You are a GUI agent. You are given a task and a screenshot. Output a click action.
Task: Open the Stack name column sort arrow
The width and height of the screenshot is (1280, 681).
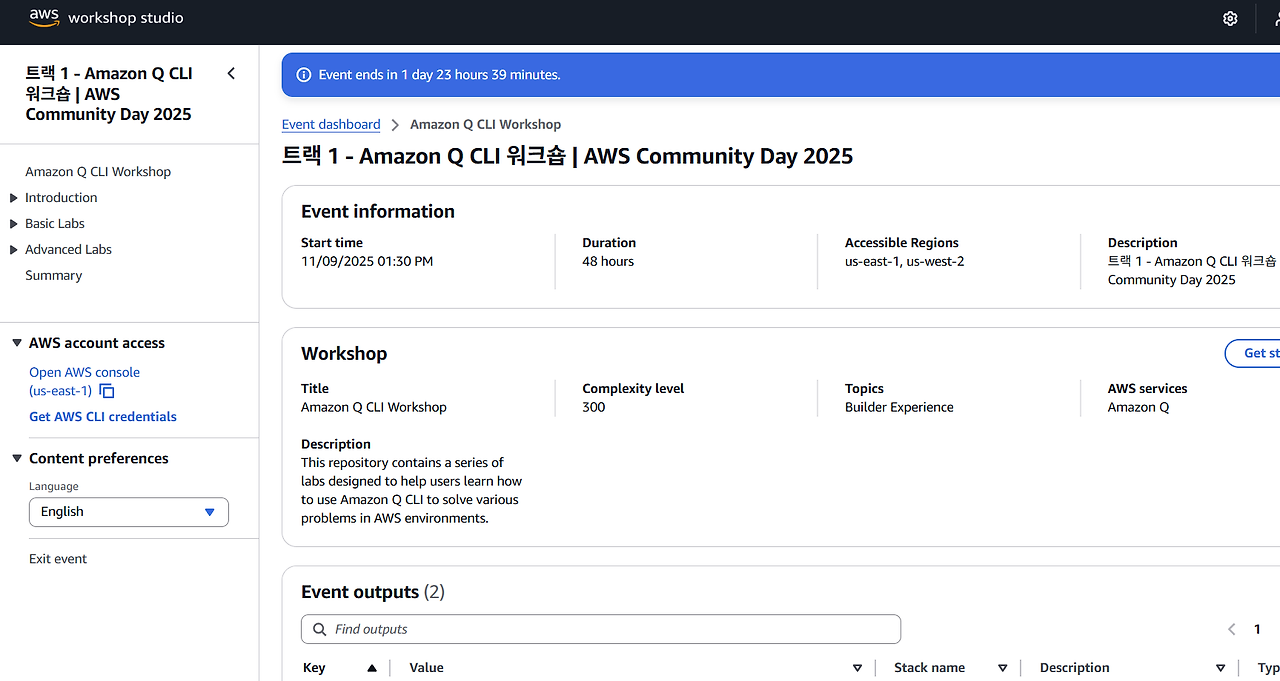pyautogui.click(x=1003, y=668)
